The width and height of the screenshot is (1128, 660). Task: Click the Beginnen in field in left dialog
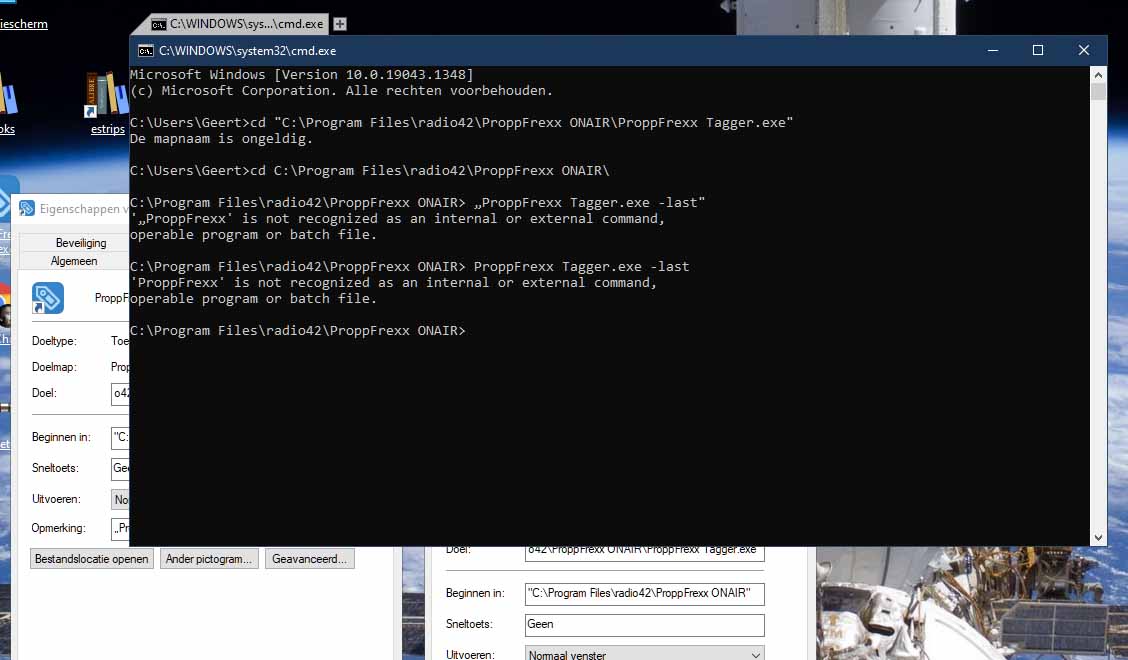click(x=120, y=438)
